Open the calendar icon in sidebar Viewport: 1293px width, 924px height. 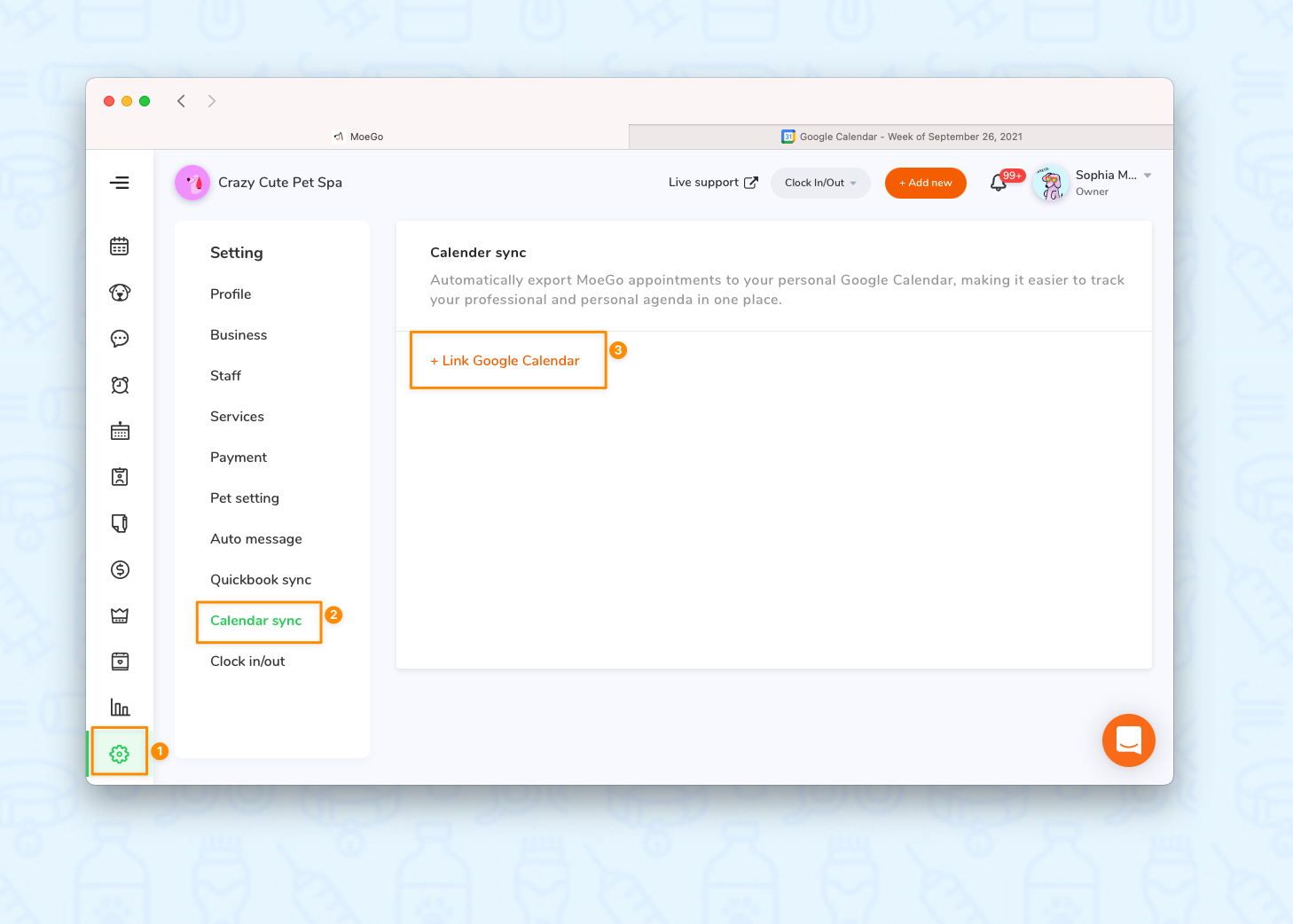tap(120, 247)
